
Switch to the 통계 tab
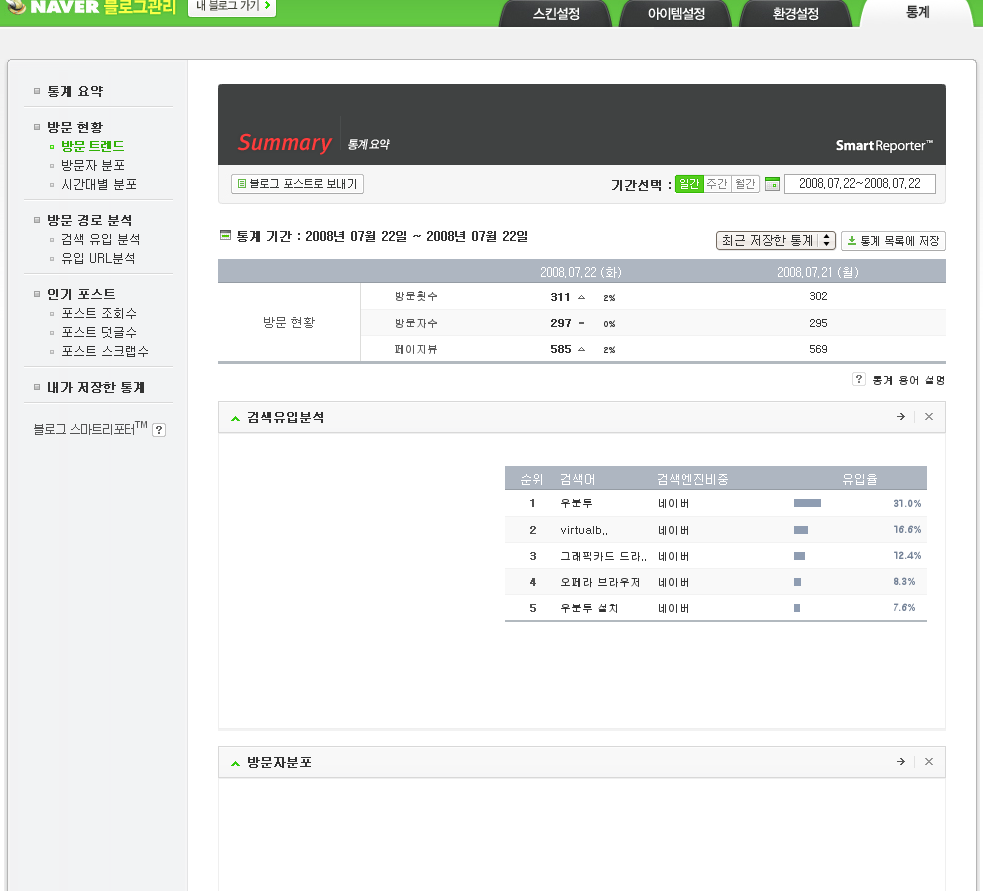917,13
